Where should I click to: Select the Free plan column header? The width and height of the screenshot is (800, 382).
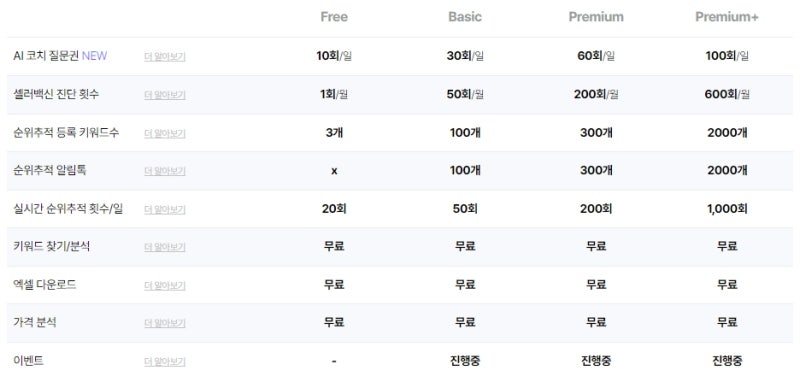334,17
